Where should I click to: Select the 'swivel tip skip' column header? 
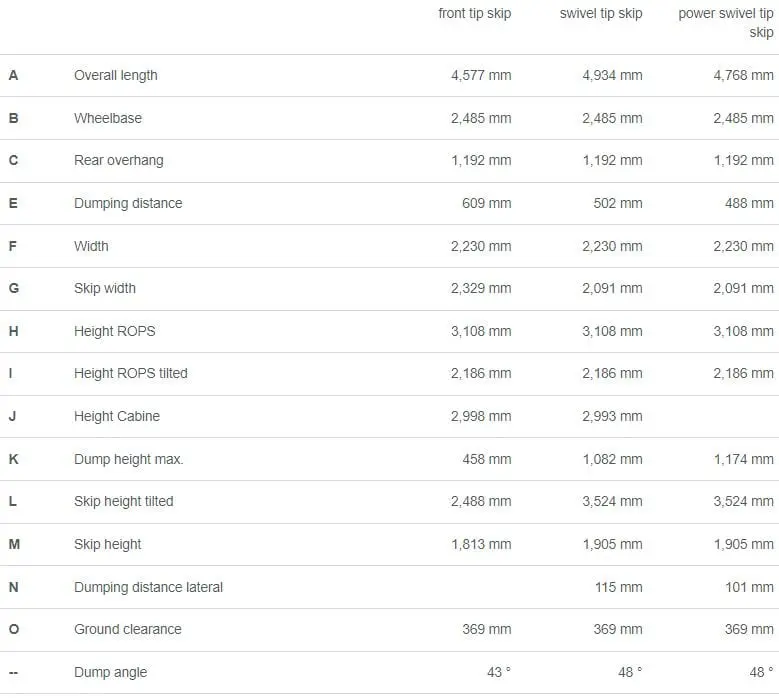tap(601, 13)
